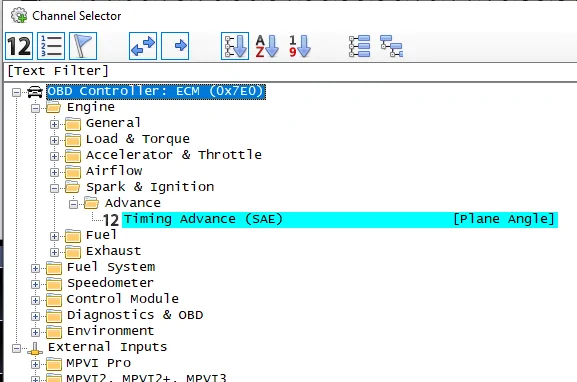Collapse the Engine folder
This screenshot has width=577, height=382.
coord(35,108)
